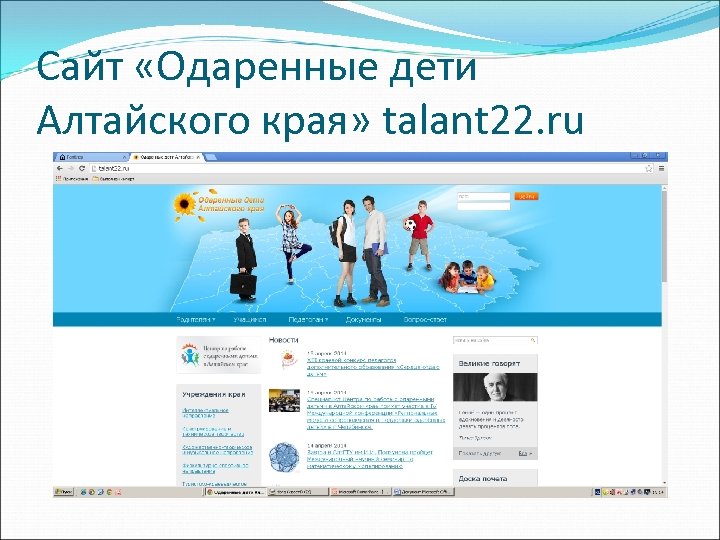Click the browser Forward arrow
This screenshot has height=540, width=720.
[x=71, y=169]
